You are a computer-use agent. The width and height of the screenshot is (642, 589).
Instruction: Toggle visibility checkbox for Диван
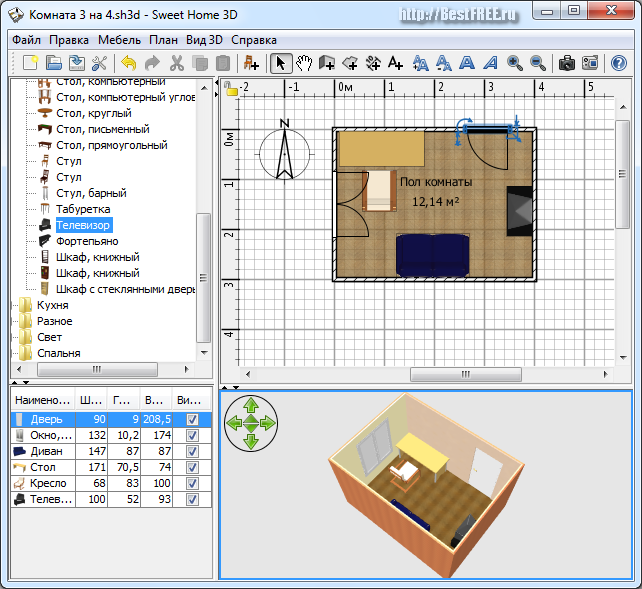click(192, 452)
